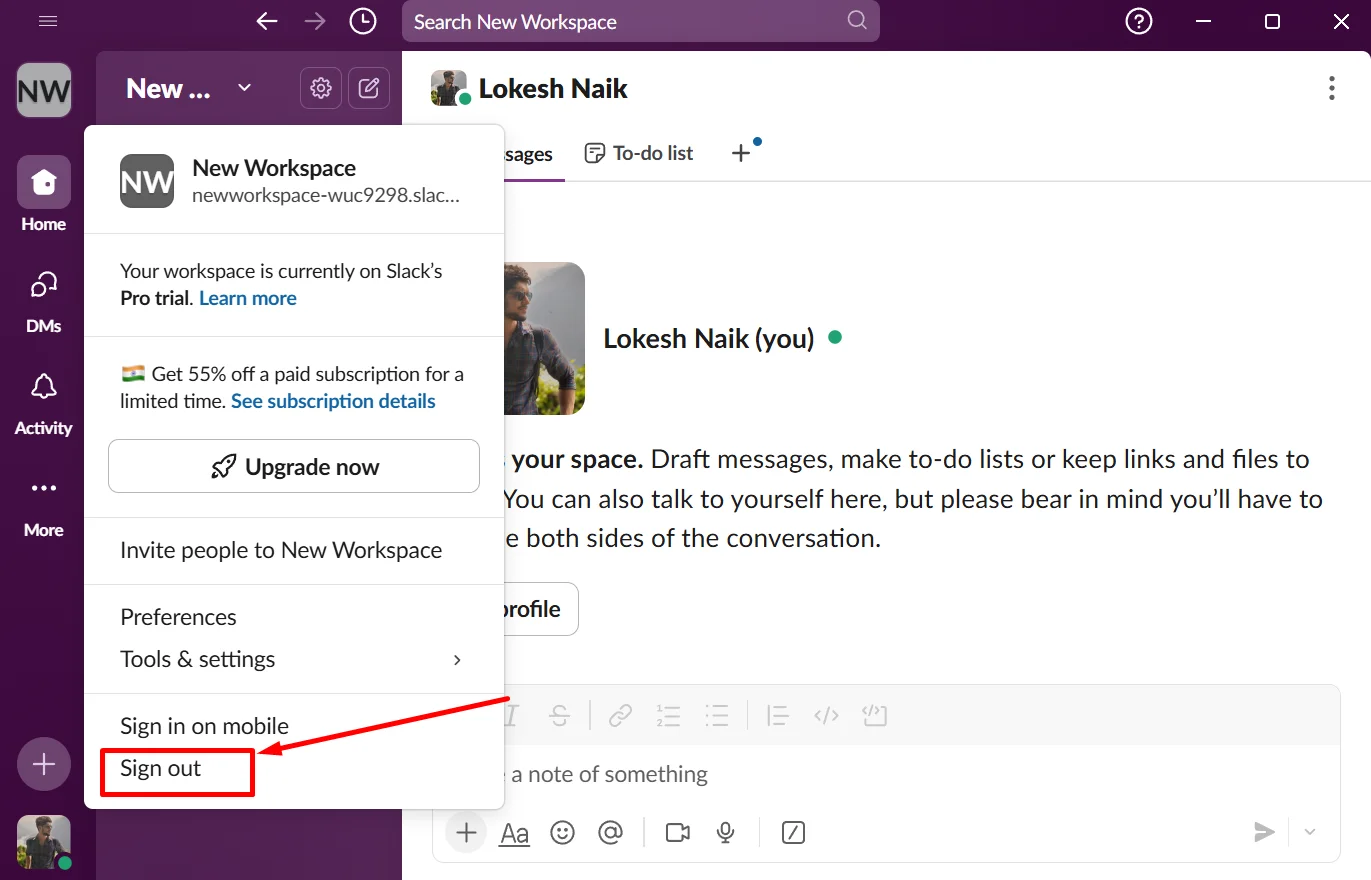This screenshot has width=1371, height=880.
Task: Open Preferences from the workspace menu
Action: (x=294, y=617)
